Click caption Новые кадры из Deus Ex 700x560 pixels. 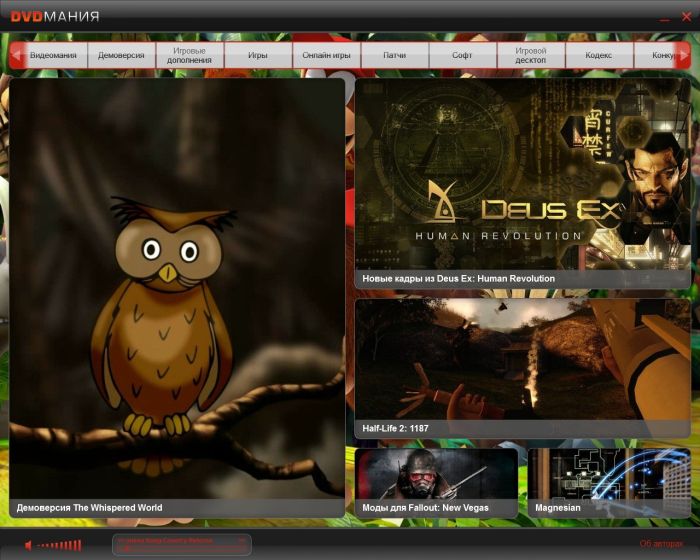[x=458, y=279]
